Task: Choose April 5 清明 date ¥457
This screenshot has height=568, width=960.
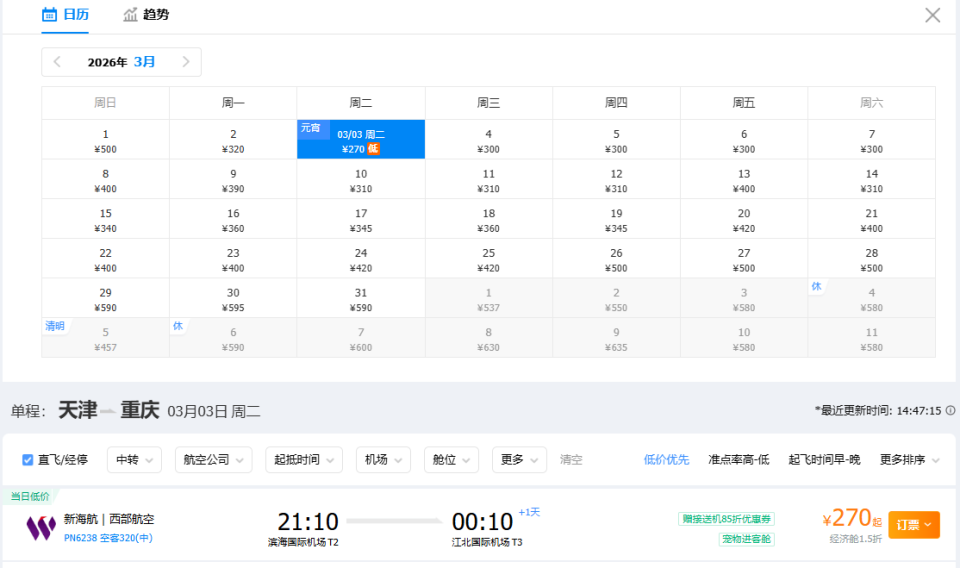Action: click(x=105, y=338)
